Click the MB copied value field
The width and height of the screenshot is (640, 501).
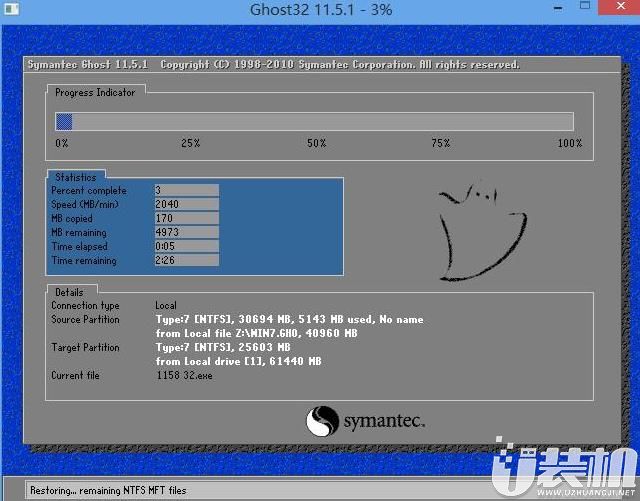pos(186,218)
